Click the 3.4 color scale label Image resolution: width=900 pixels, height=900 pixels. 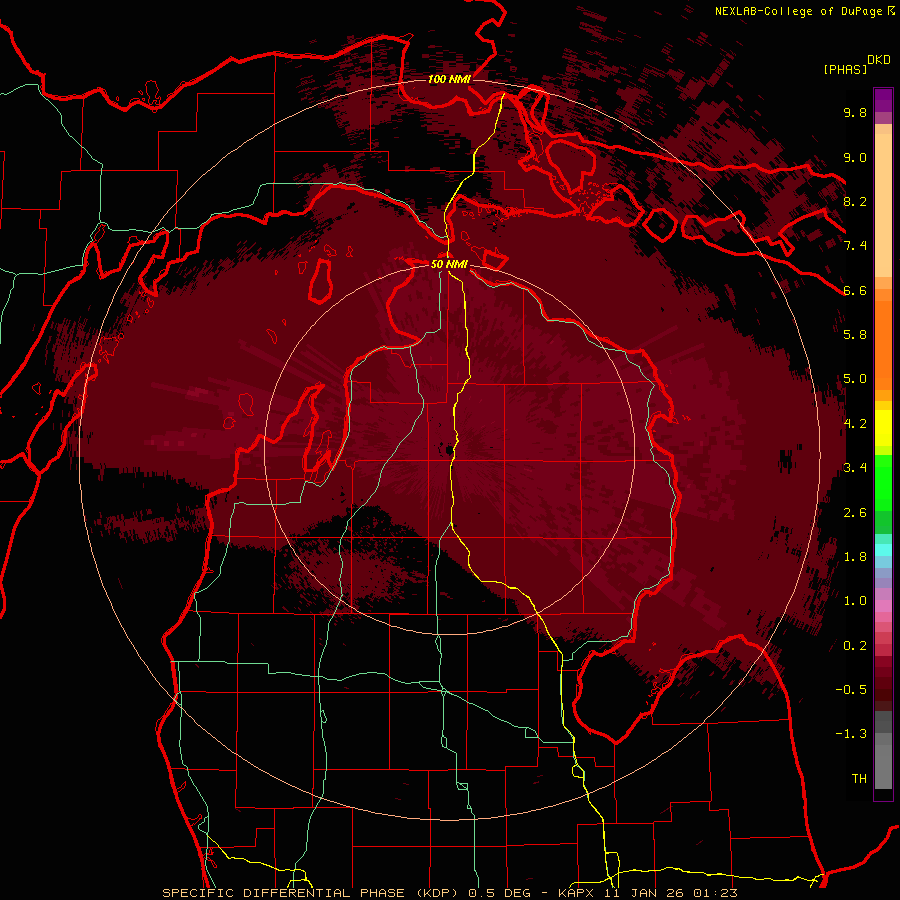coord(855,467)
